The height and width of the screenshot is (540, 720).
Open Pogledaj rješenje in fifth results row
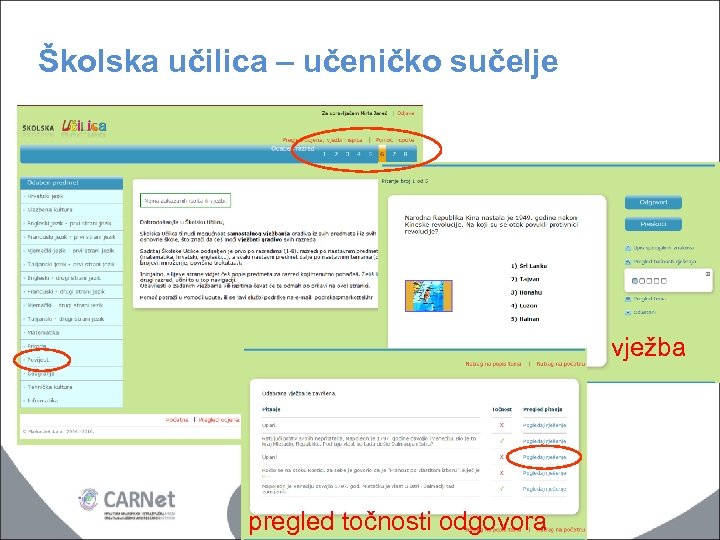[x=545, y=489]
